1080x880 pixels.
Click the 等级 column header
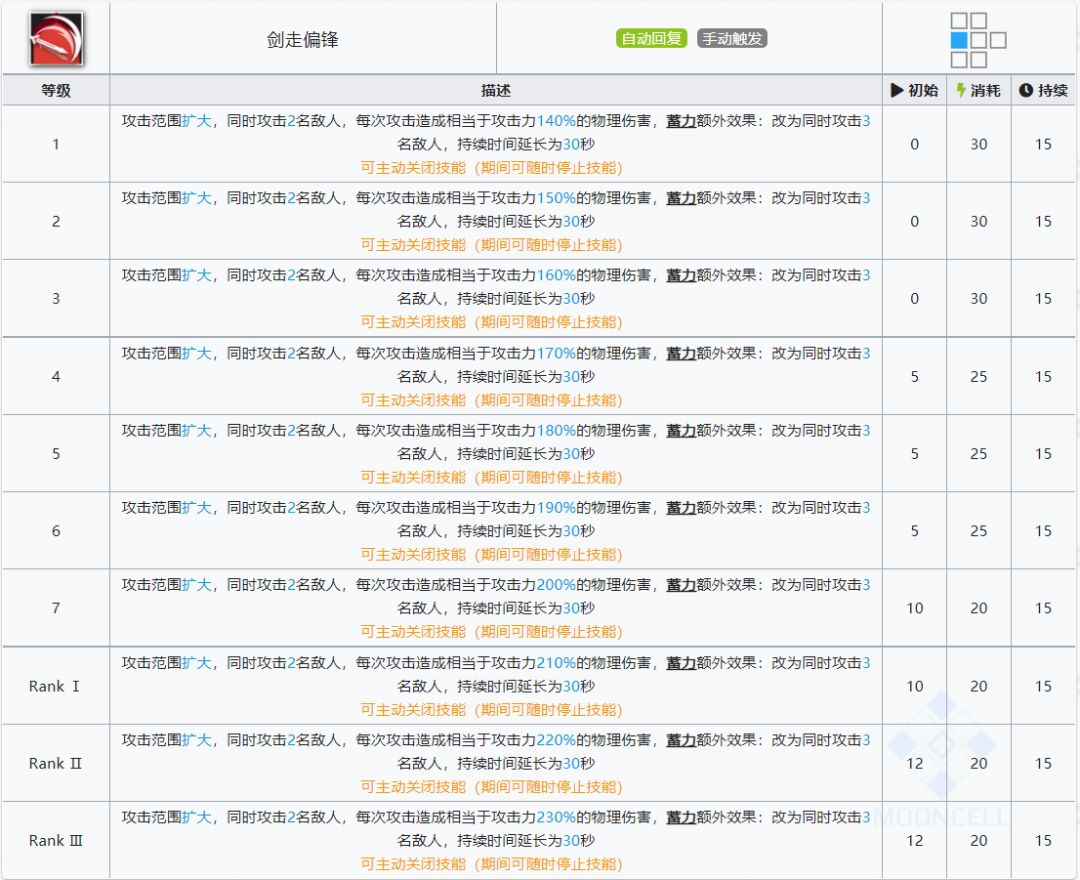(56, 90)
